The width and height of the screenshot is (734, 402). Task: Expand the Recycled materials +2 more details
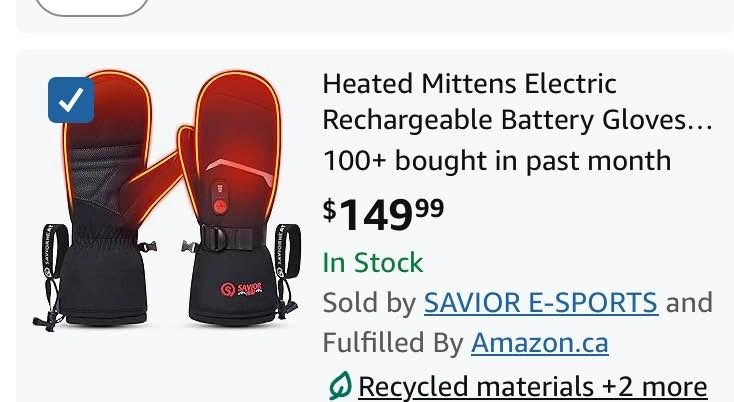tap(533, 387)
